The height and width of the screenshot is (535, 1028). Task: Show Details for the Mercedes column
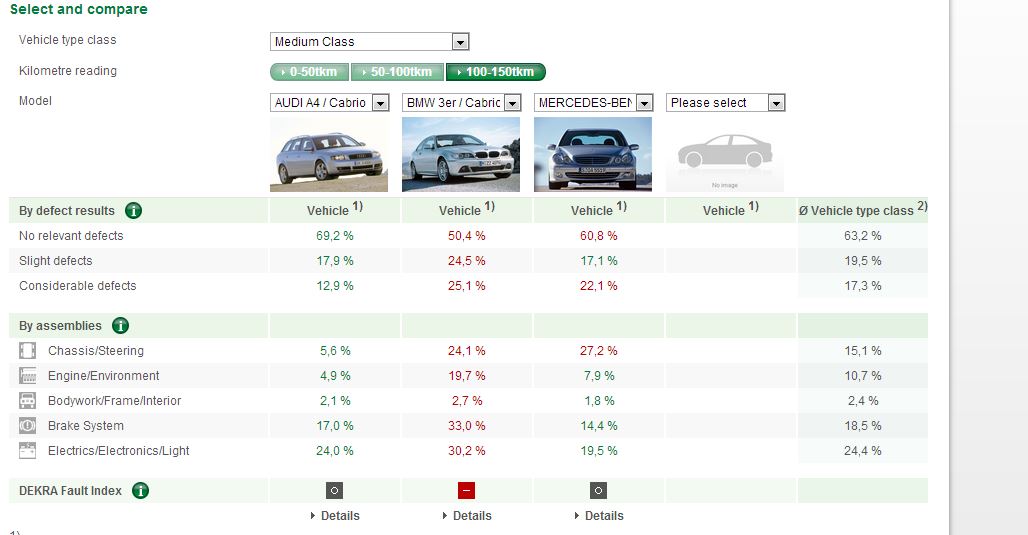click(599, 516)
